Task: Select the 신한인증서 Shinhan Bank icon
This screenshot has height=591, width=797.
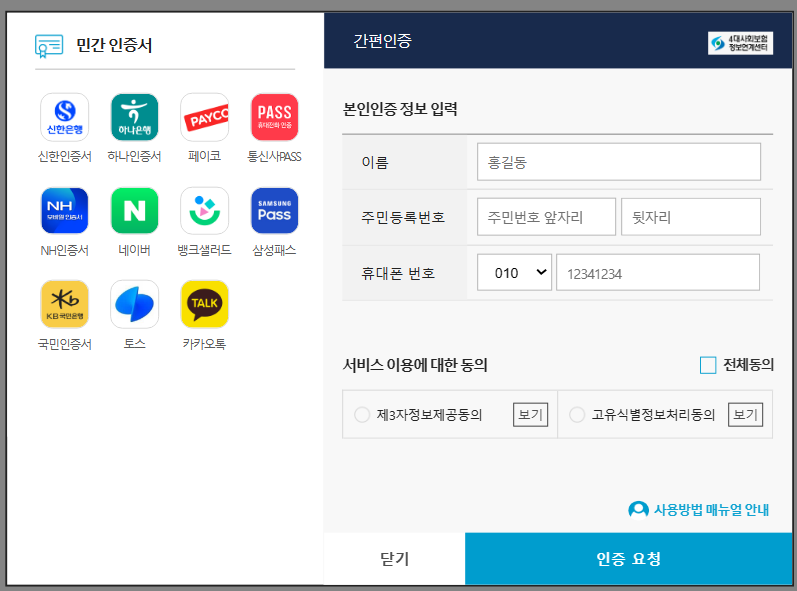Action: tap(65, 117)
